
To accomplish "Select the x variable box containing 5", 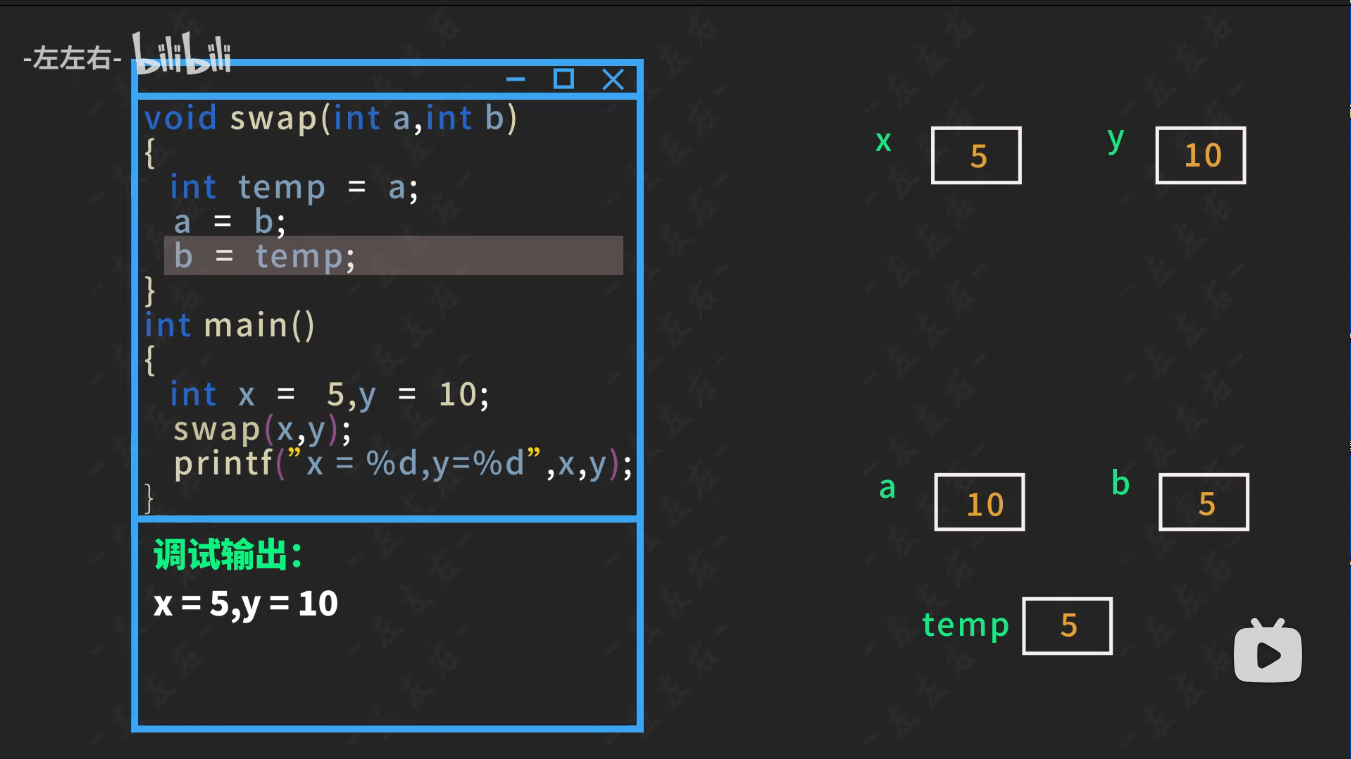I will 976,155.
